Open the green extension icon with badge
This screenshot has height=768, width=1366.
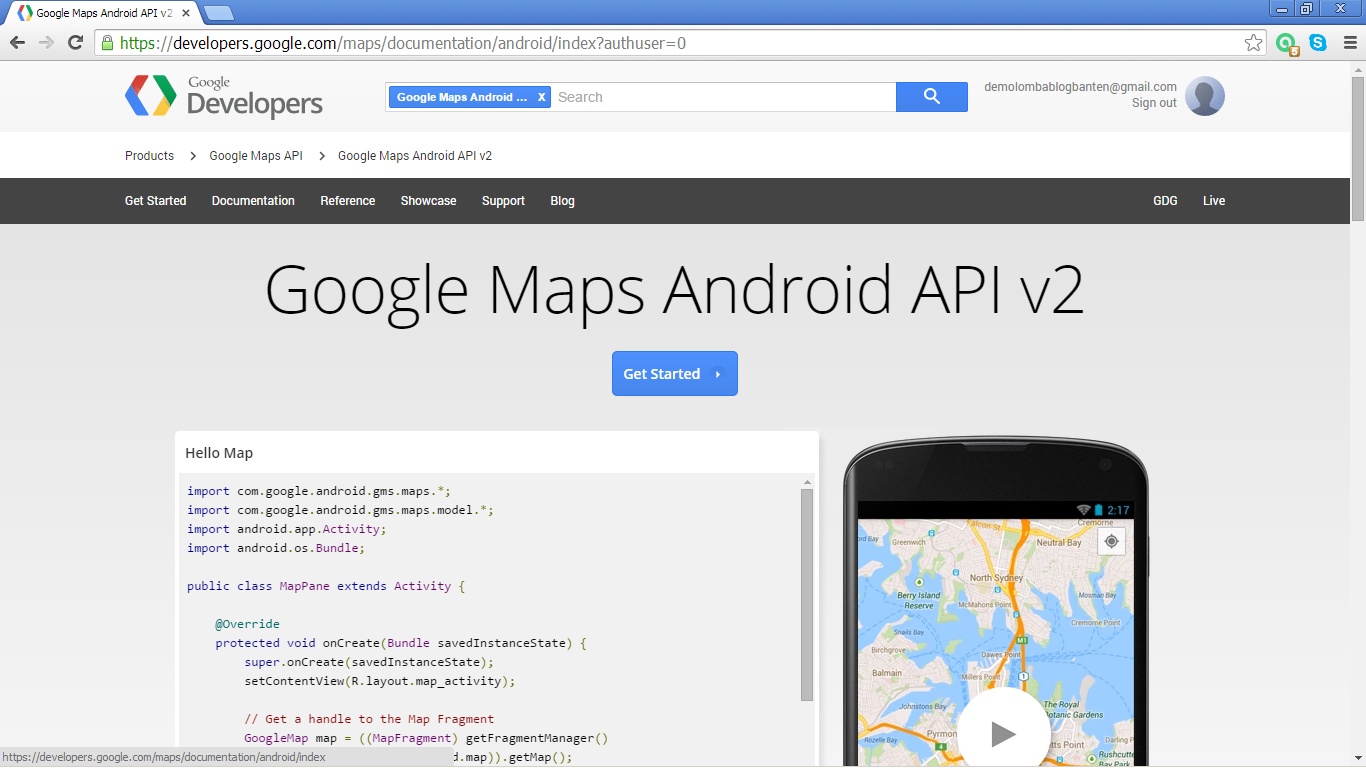coord(1287,44)
